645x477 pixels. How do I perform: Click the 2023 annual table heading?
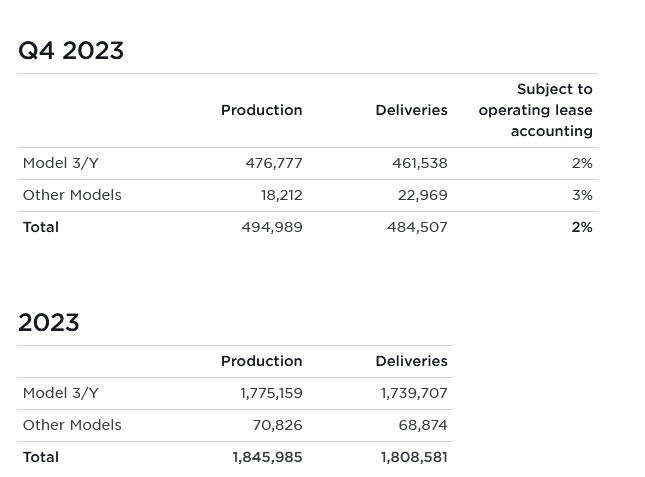tap(48, 323)
